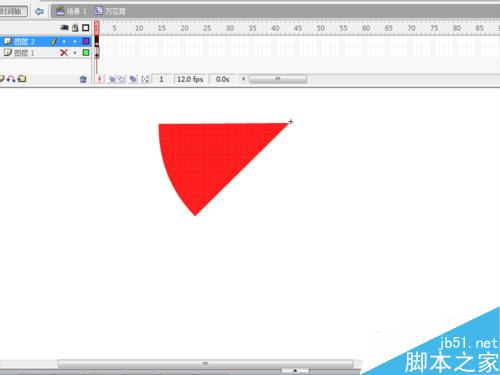The width and height of the screenshot is (500, 375).
Task: Toggle lock dot of 图层 2
Action: pyautogui.click(x=75, y=41)
